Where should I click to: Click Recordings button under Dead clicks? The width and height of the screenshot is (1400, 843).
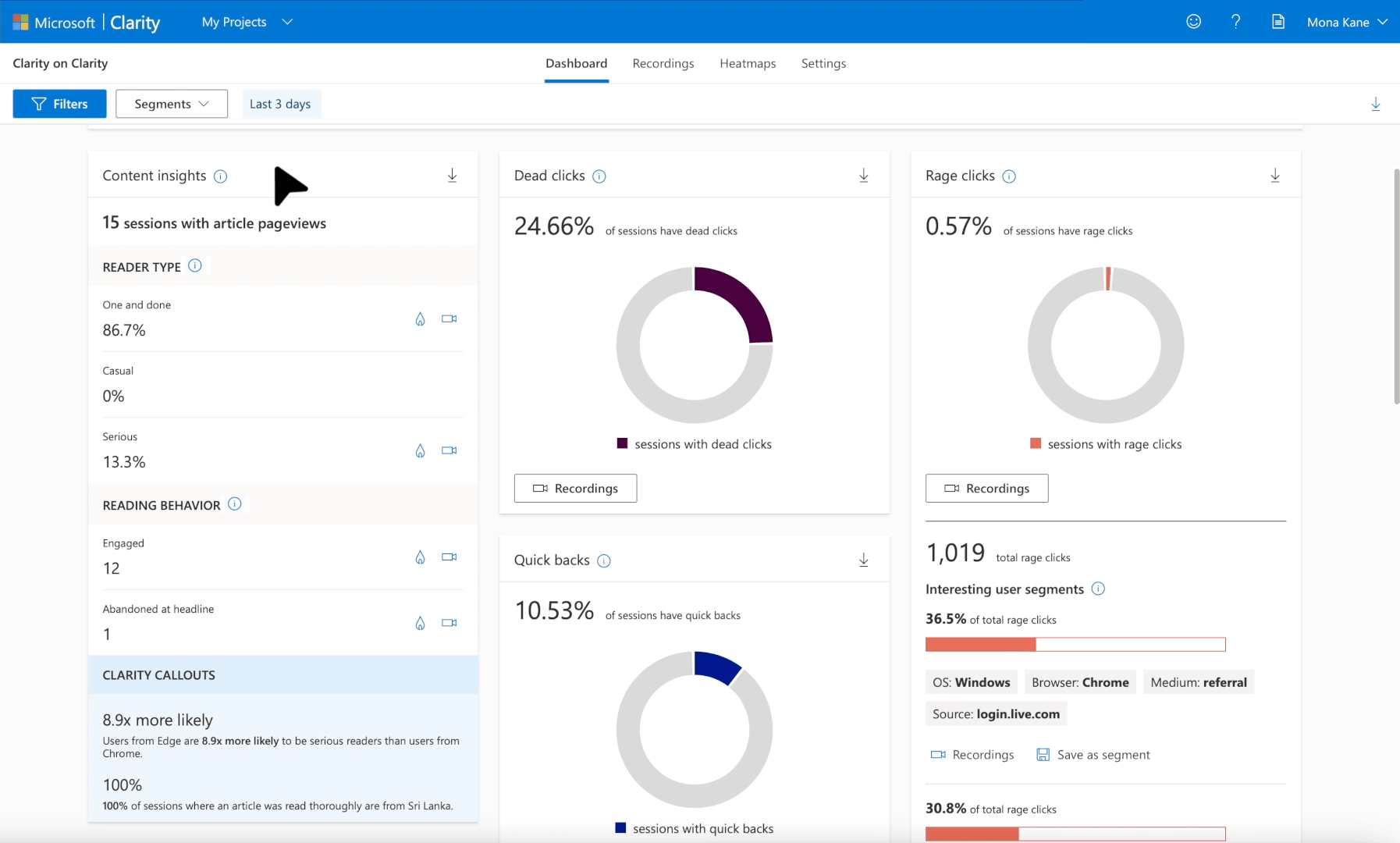click(x=575, y=489)
